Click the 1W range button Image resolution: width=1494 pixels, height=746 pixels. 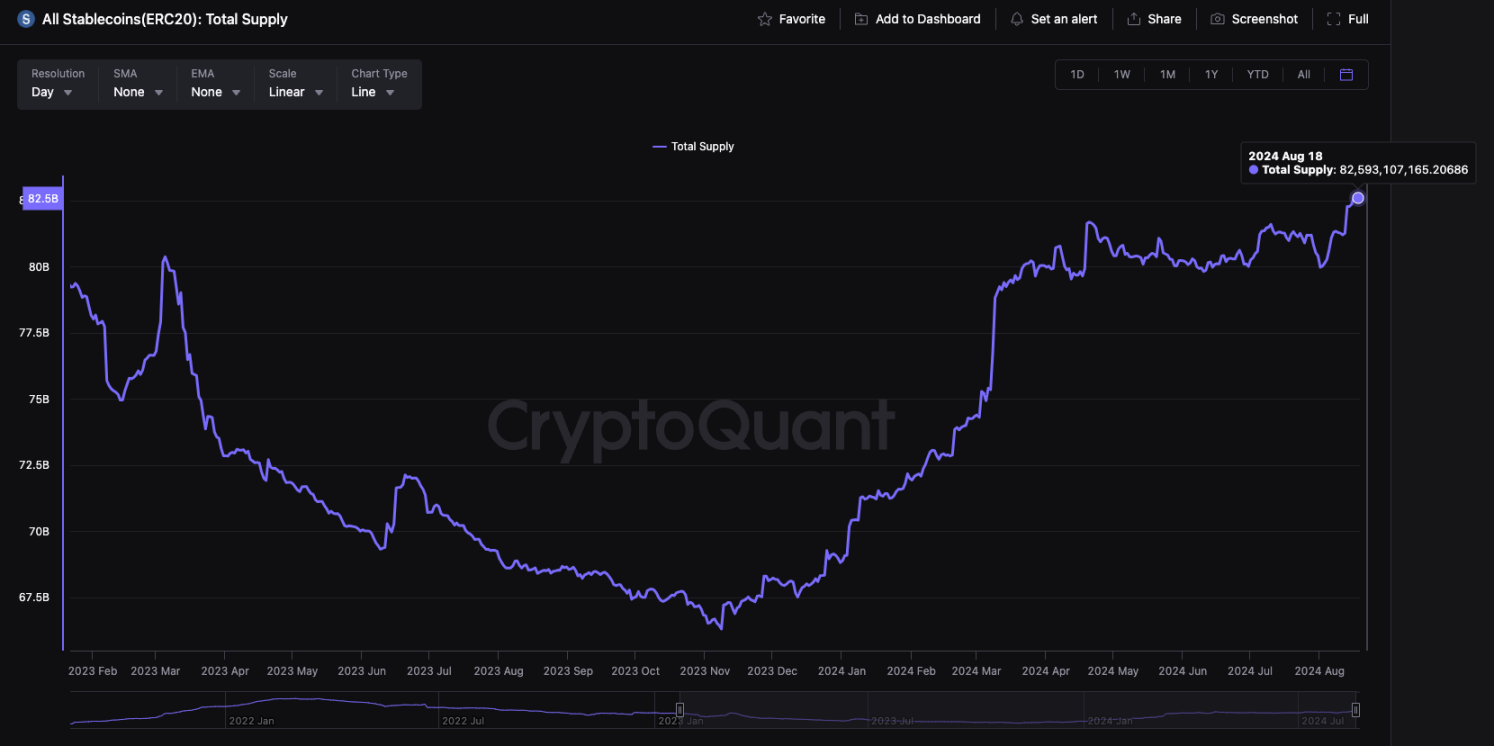1121,73
